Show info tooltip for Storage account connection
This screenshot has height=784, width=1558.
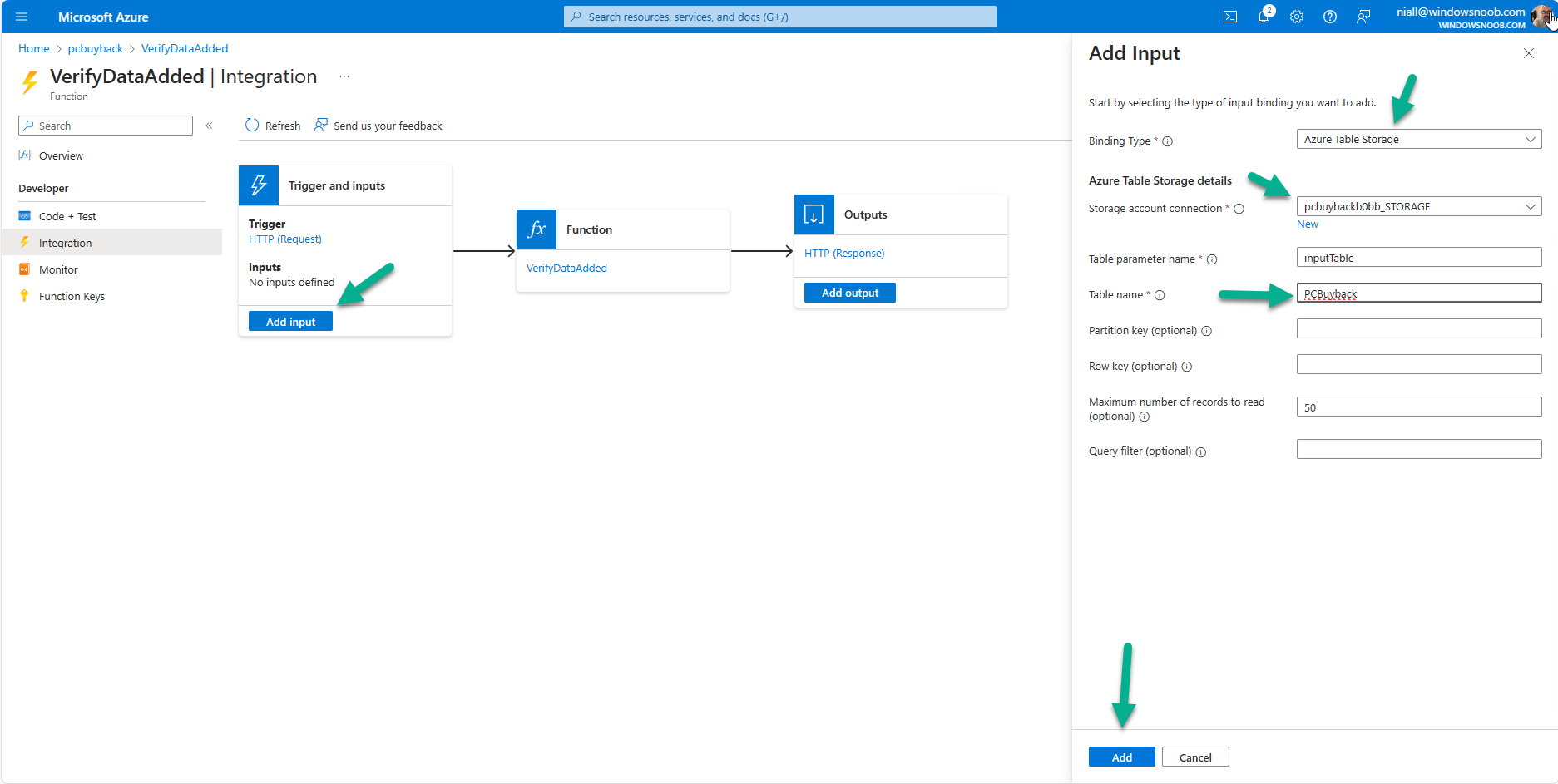[1239, 209]
